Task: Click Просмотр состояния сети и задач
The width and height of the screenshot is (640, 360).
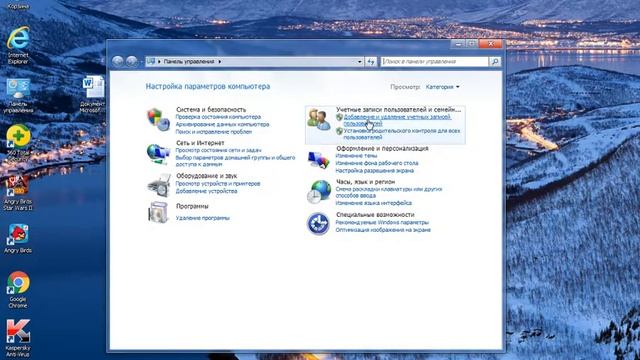Action: tap(218, 150)
